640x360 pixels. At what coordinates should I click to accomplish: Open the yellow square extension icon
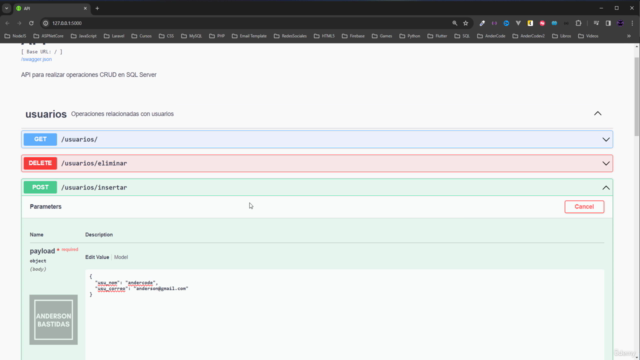530,23
